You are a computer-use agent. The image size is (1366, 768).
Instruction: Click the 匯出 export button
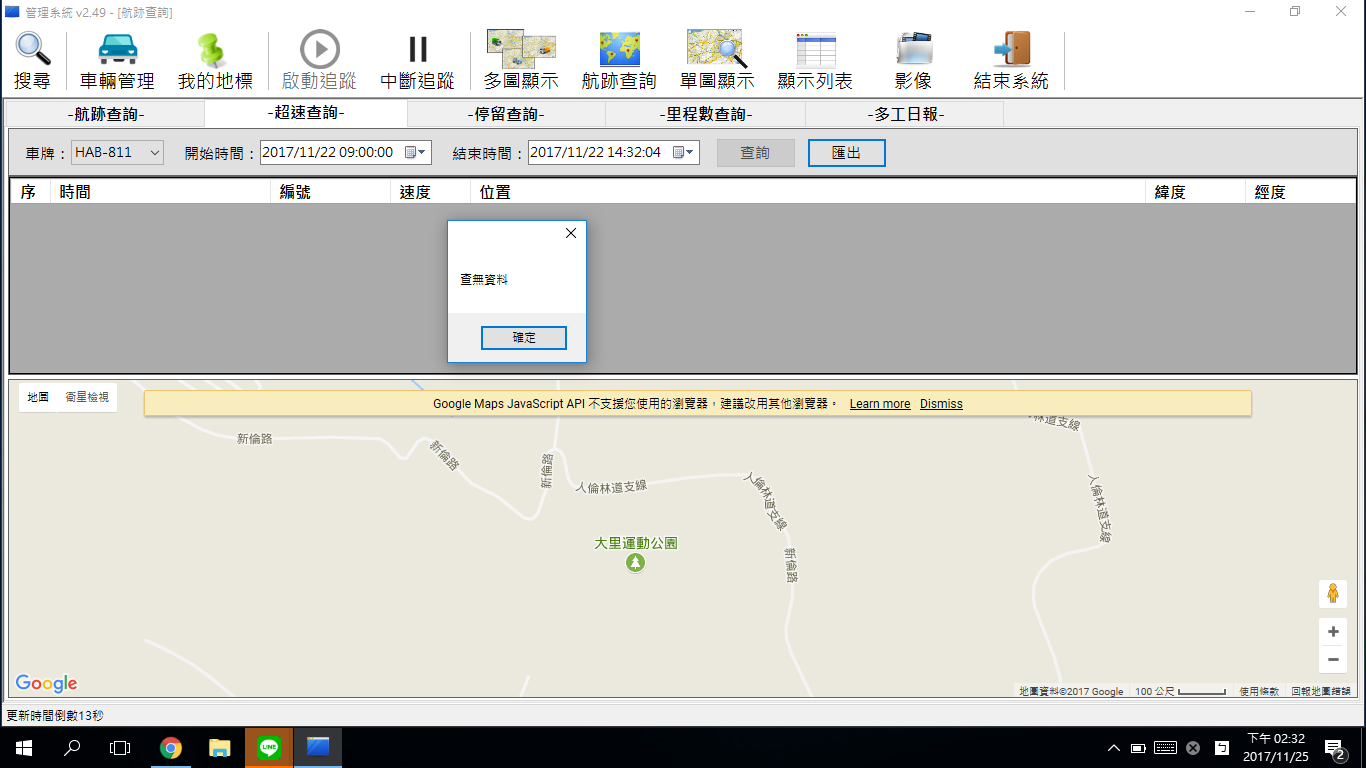[846, 153]
